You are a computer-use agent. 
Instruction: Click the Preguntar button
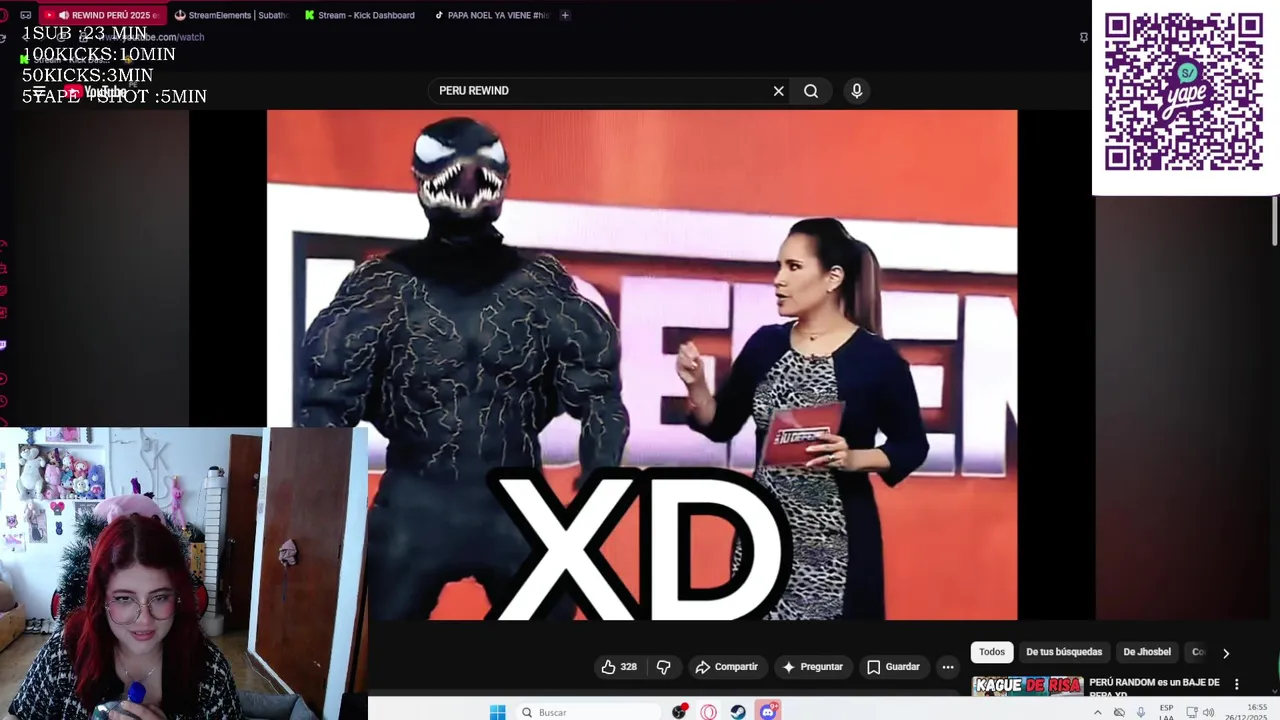click(x=813, y=667)
